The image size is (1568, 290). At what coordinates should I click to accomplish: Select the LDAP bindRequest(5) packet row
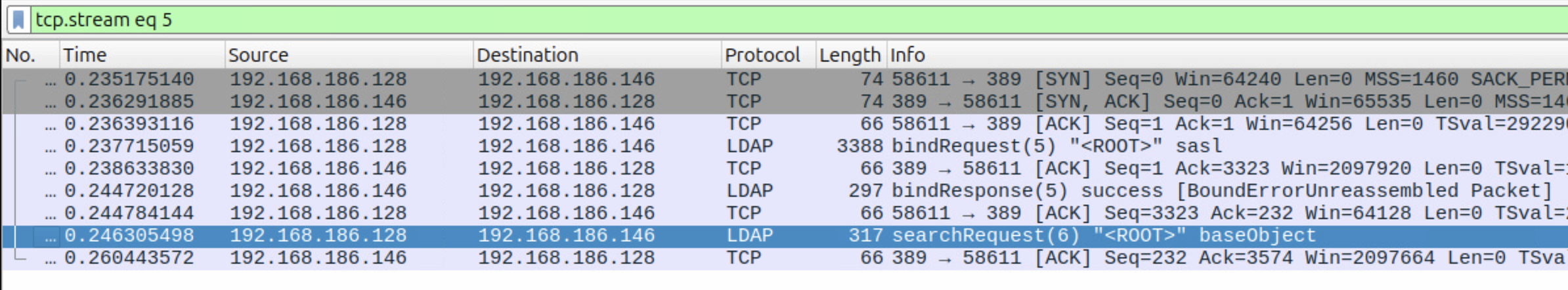coord(657,146)
